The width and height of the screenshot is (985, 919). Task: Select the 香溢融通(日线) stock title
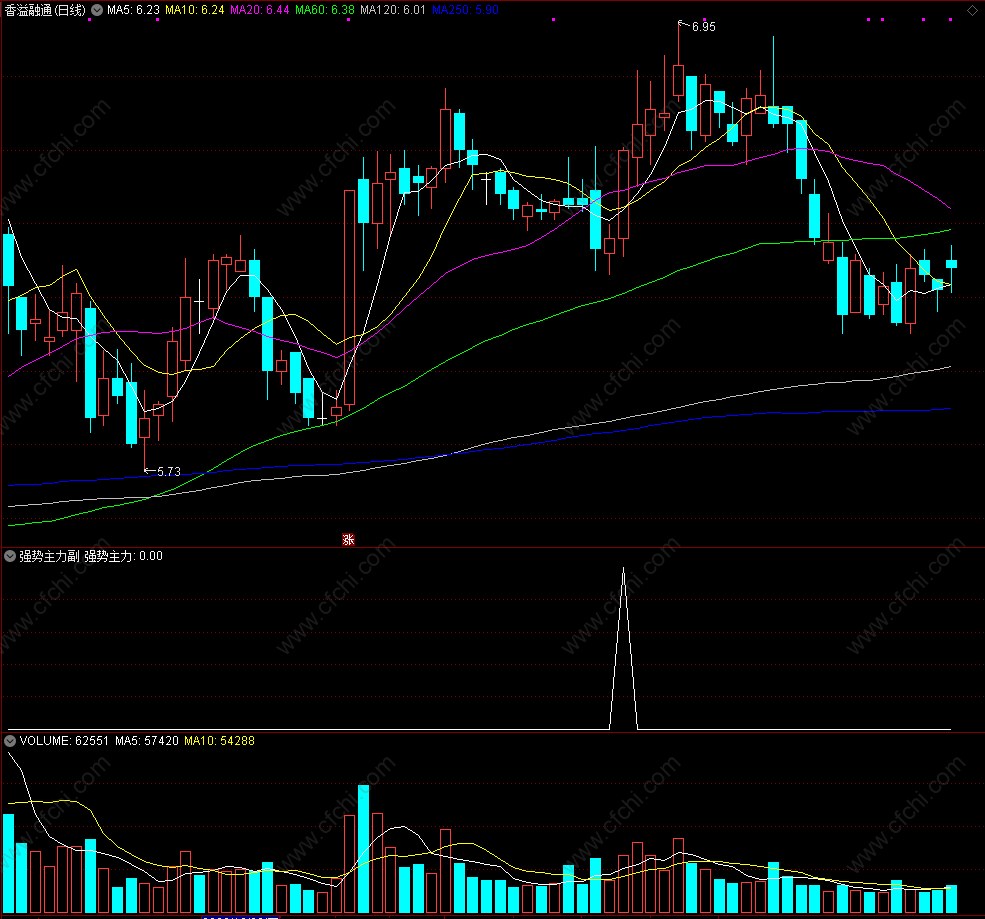[x=45, y=10]
